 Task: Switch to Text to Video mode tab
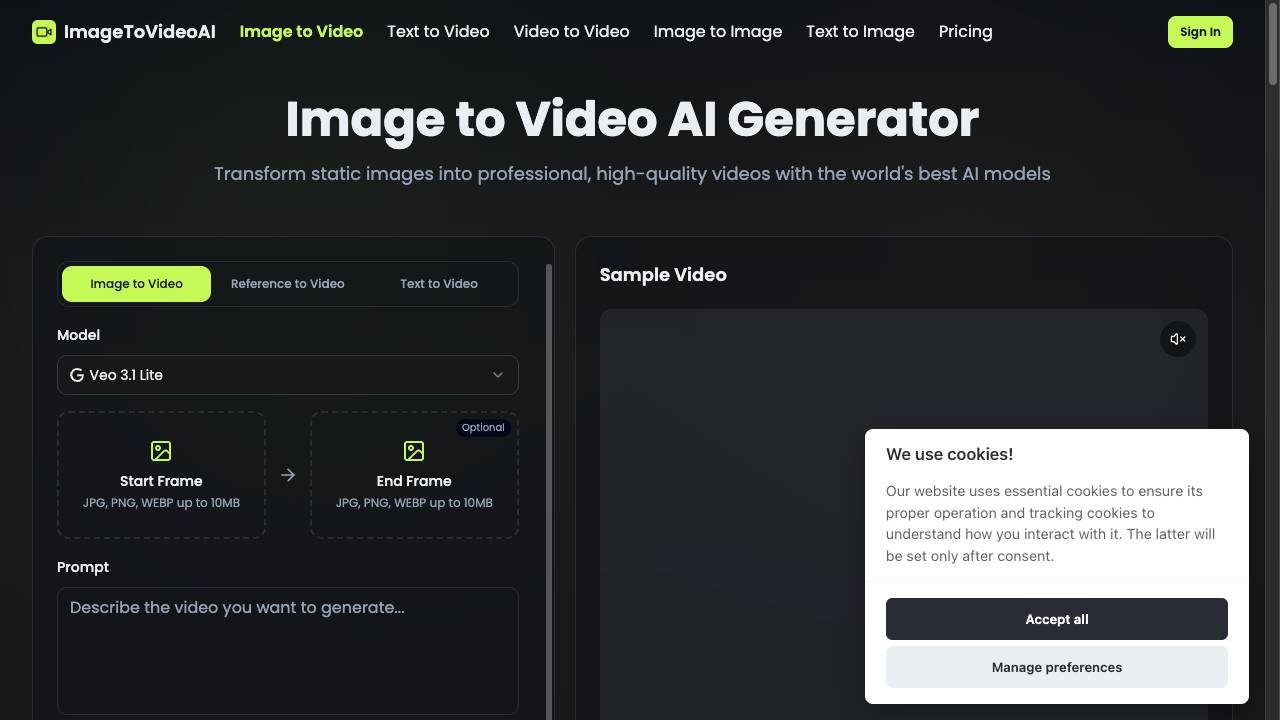(439, 284)
